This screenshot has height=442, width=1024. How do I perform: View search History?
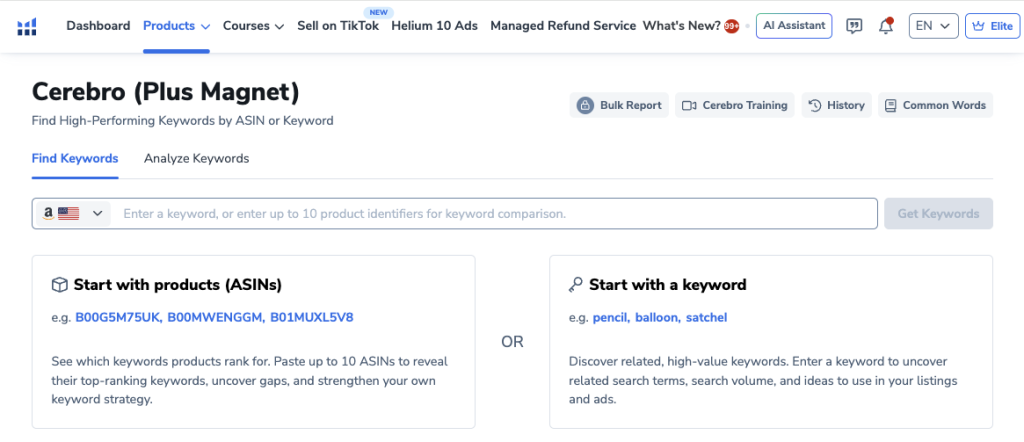coord(836,105)
